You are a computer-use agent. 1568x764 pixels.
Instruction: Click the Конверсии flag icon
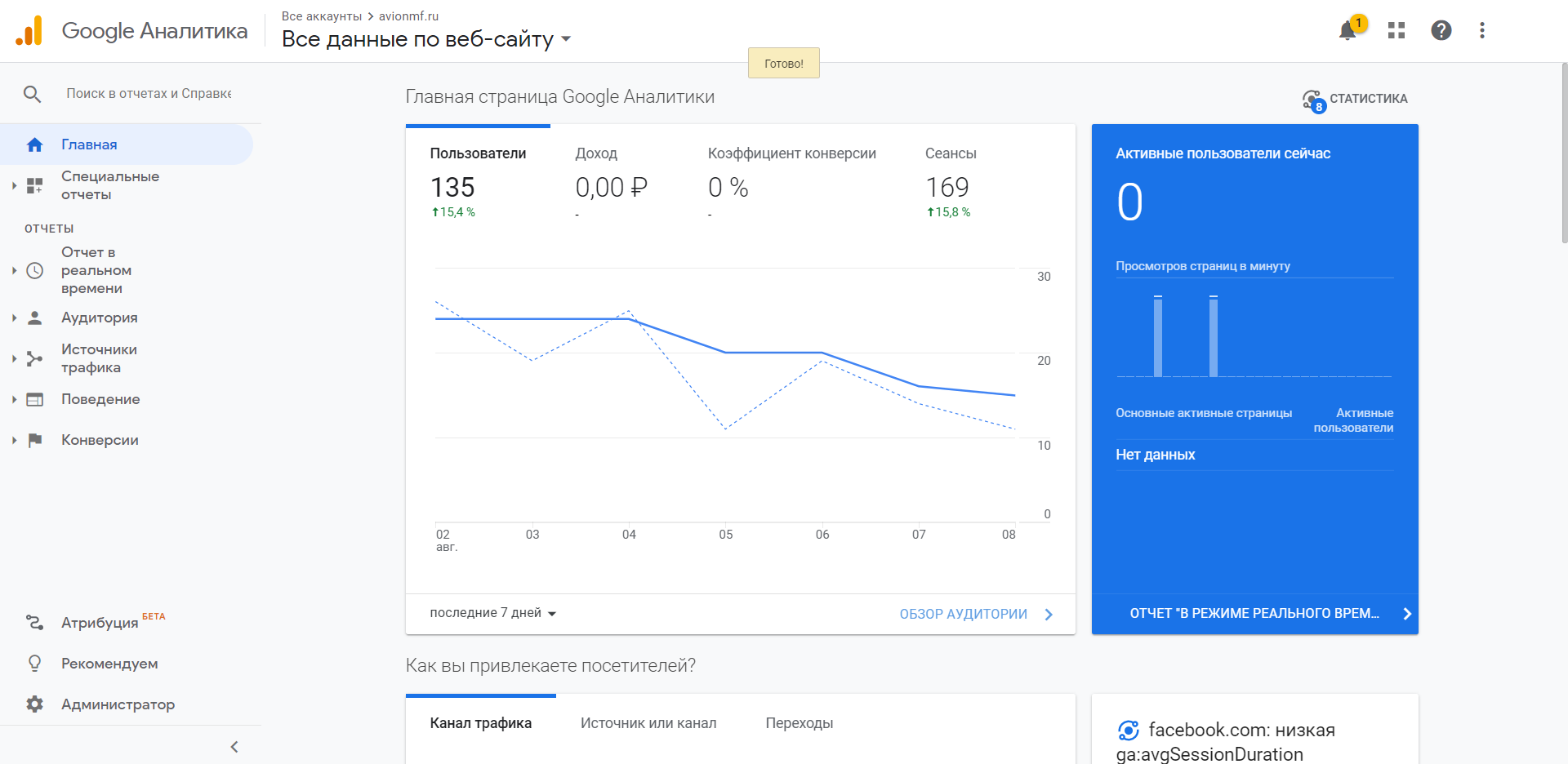pyautogui.click(x=34, y=440)
